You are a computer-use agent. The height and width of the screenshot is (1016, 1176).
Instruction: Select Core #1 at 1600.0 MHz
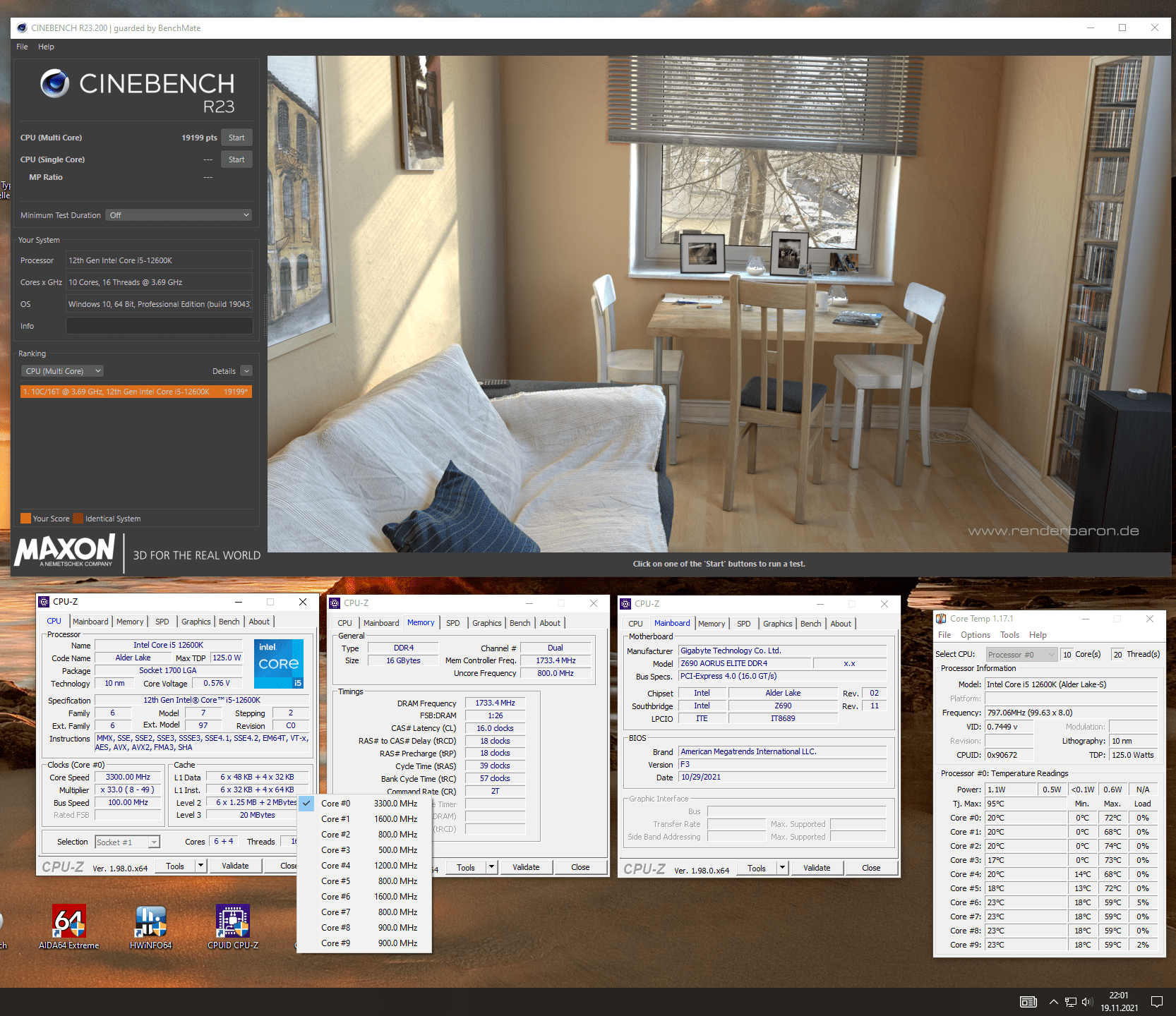pyautogui.click(x=365, y=819)
